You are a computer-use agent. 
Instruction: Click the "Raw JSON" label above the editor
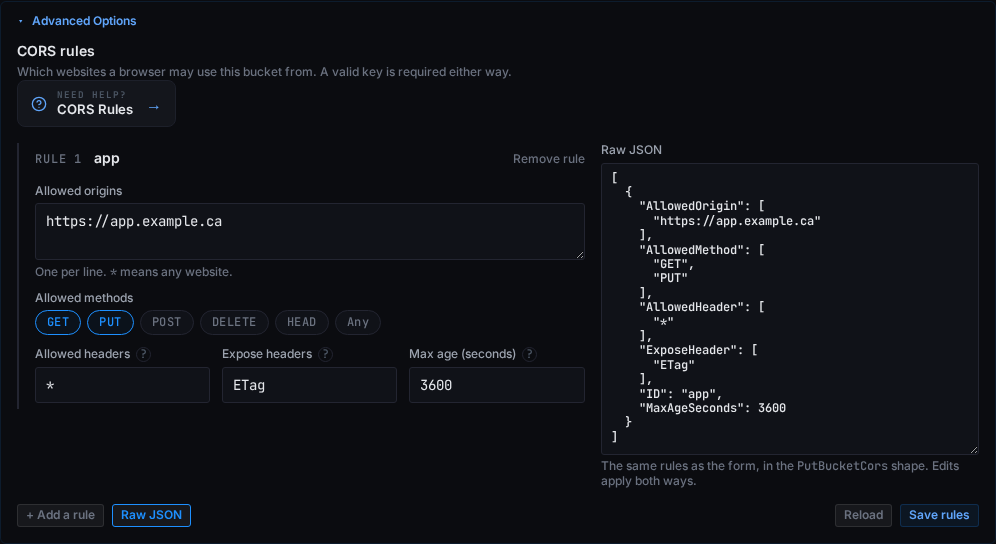tap(631, 150)
